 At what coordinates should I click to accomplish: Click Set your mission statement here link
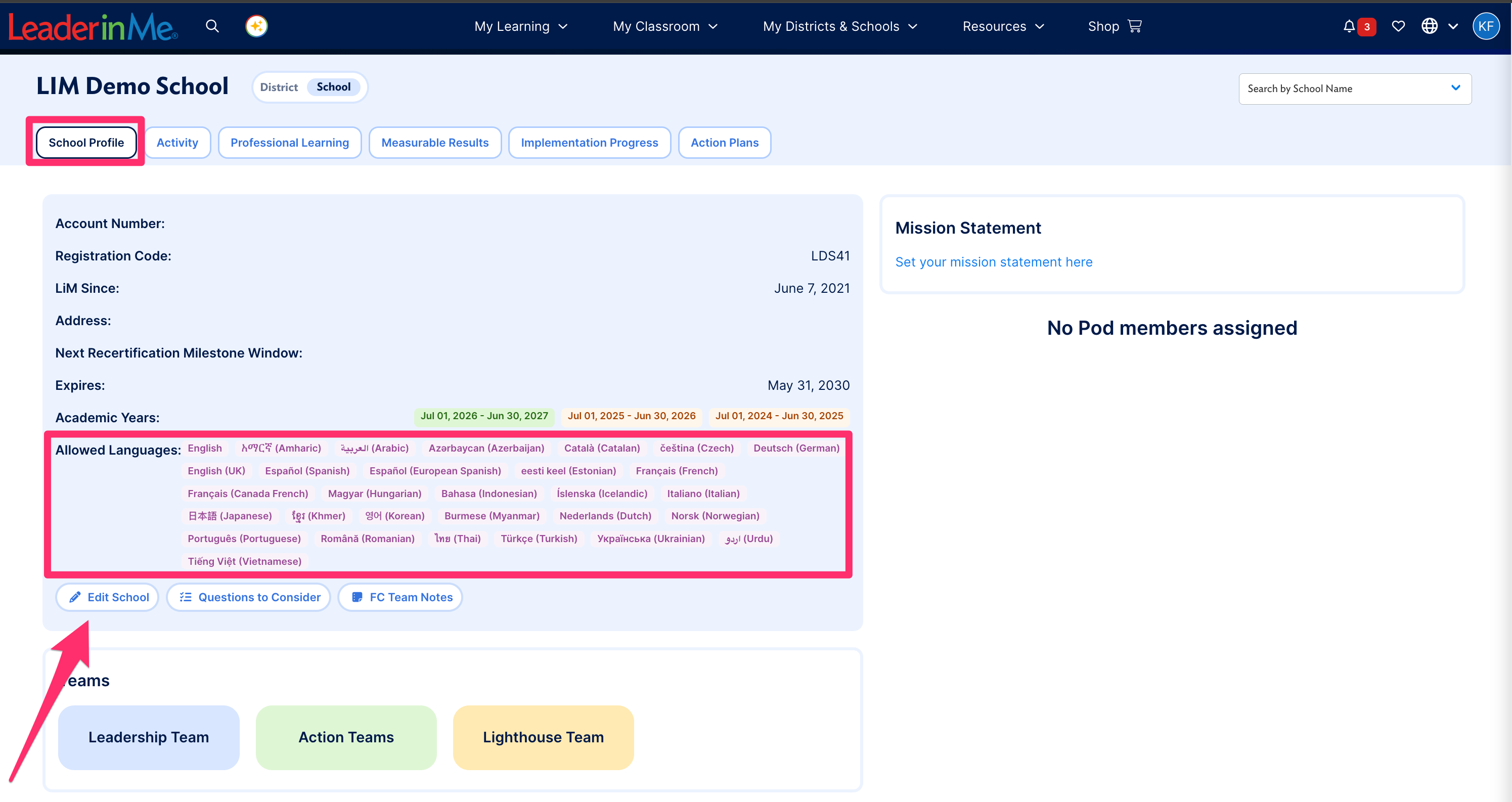coord(994,262)
